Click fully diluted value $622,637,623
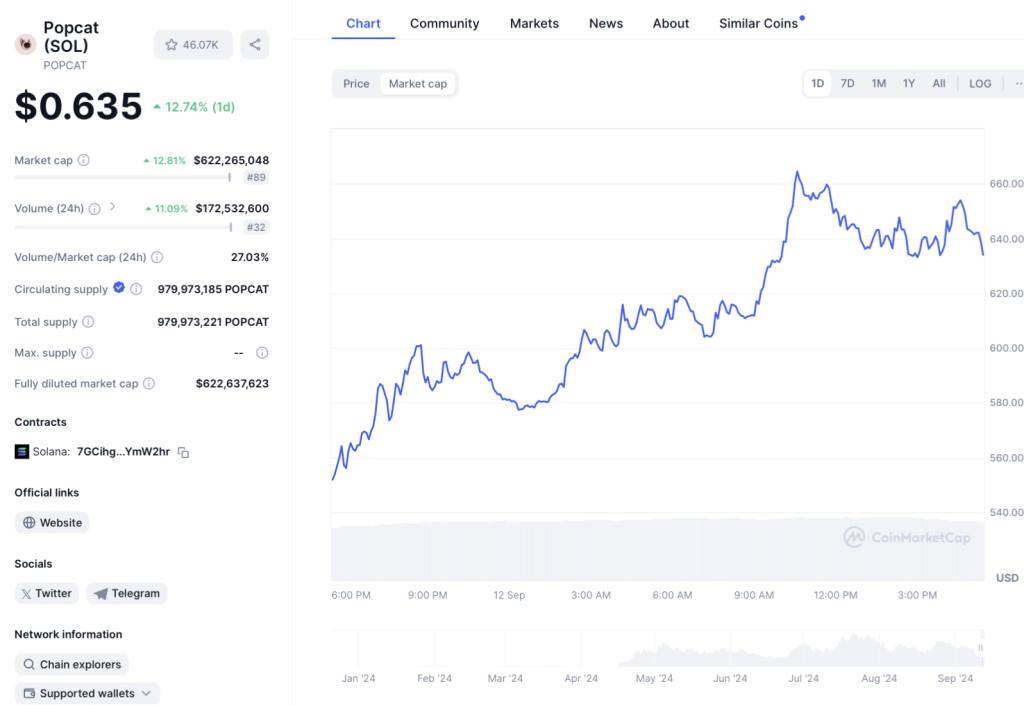This screenshot has width=1024, height=705. [x=232, y=383]
